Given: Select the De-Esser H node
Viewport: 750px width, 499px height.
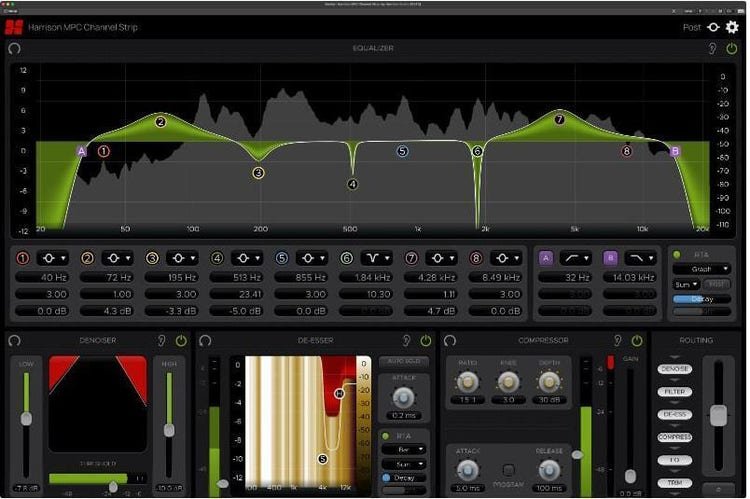Looking at the screenshot, I should 339,393.
